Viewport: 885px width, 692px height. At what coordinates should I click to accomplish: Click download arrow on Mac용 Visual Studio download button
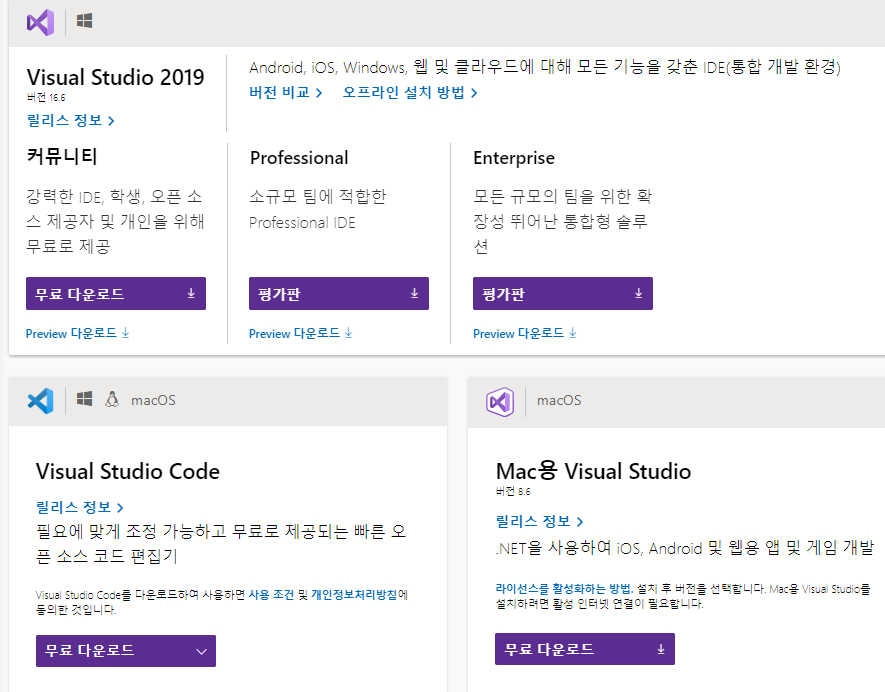[x=660, y=649]
